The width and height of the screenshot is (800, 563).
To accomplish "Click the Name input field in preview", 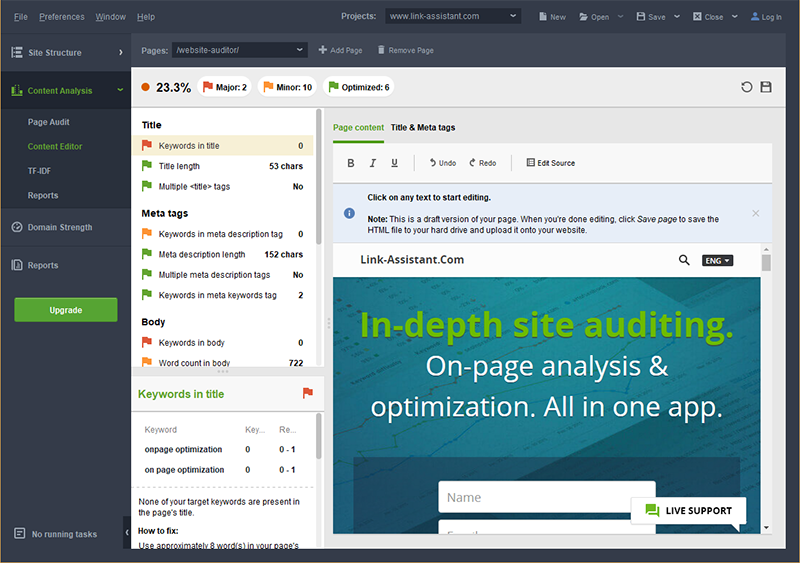I will 546,497.
